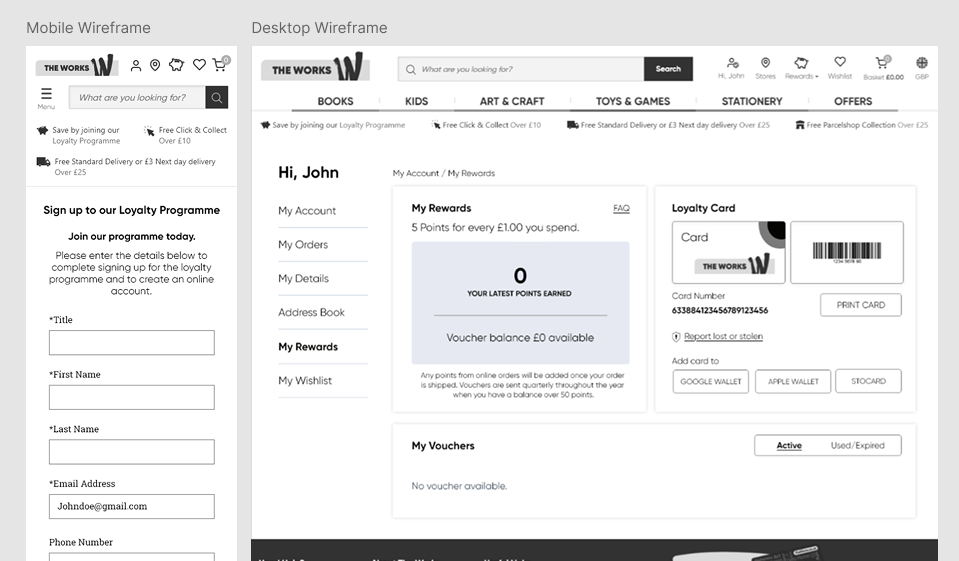Screen dimensions: 959x561
Task: Open the Hi, John account icon
Action: [732, 63]
